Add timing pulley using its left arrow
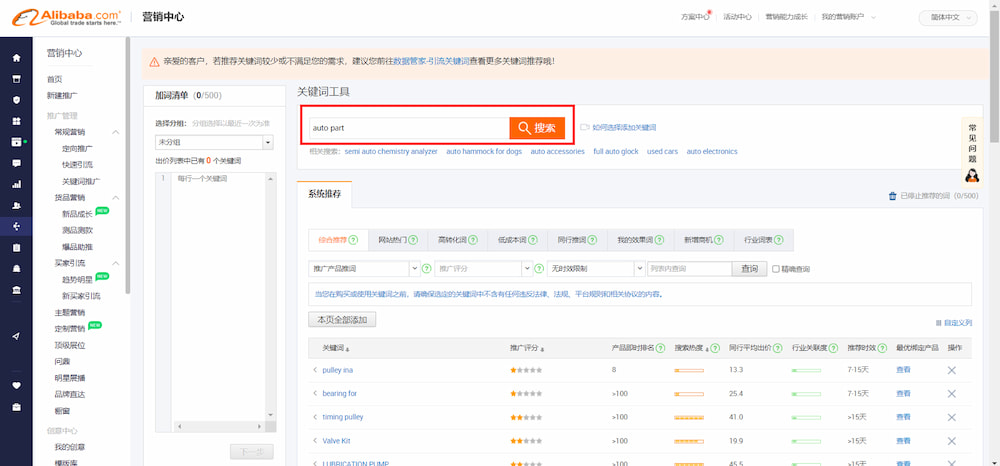Screen dimensions: 1000x466 click(x=315, y=417)
